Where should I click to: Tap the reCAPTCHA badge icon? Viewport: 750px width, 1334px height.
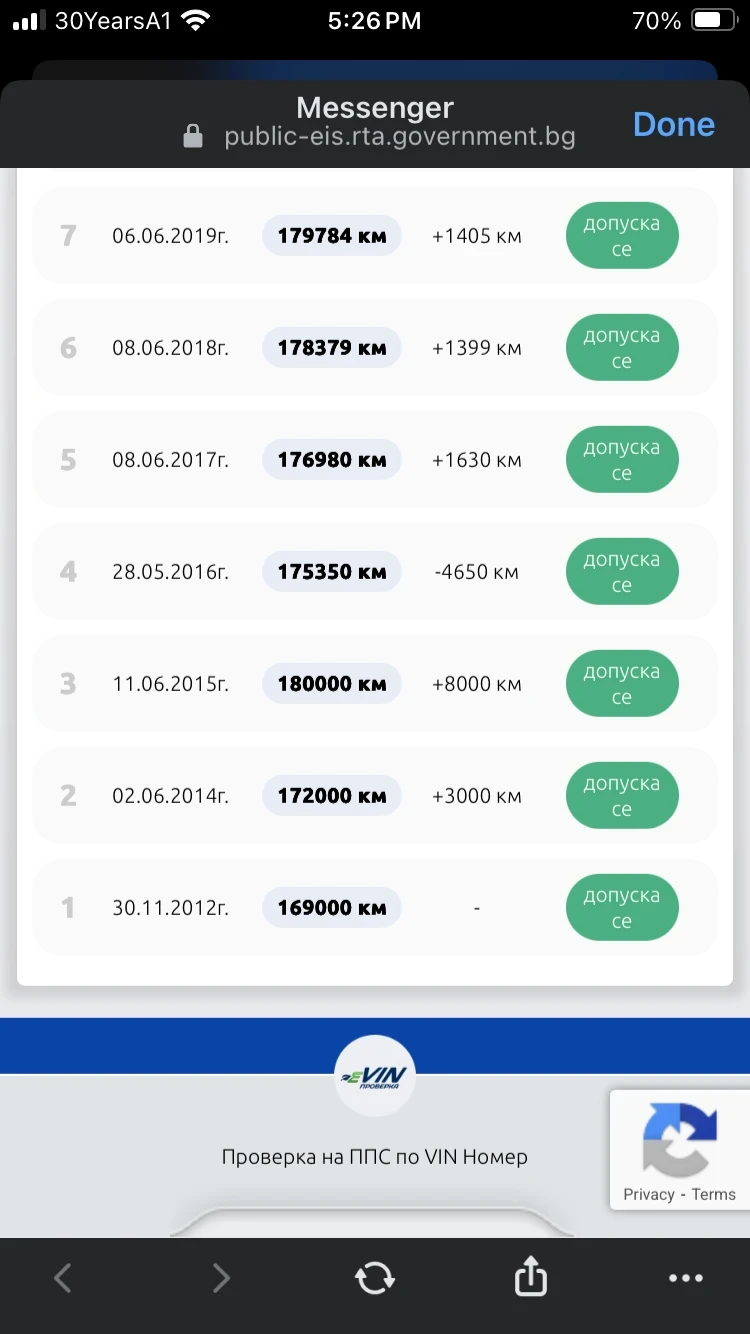(x=680, y=1138)
